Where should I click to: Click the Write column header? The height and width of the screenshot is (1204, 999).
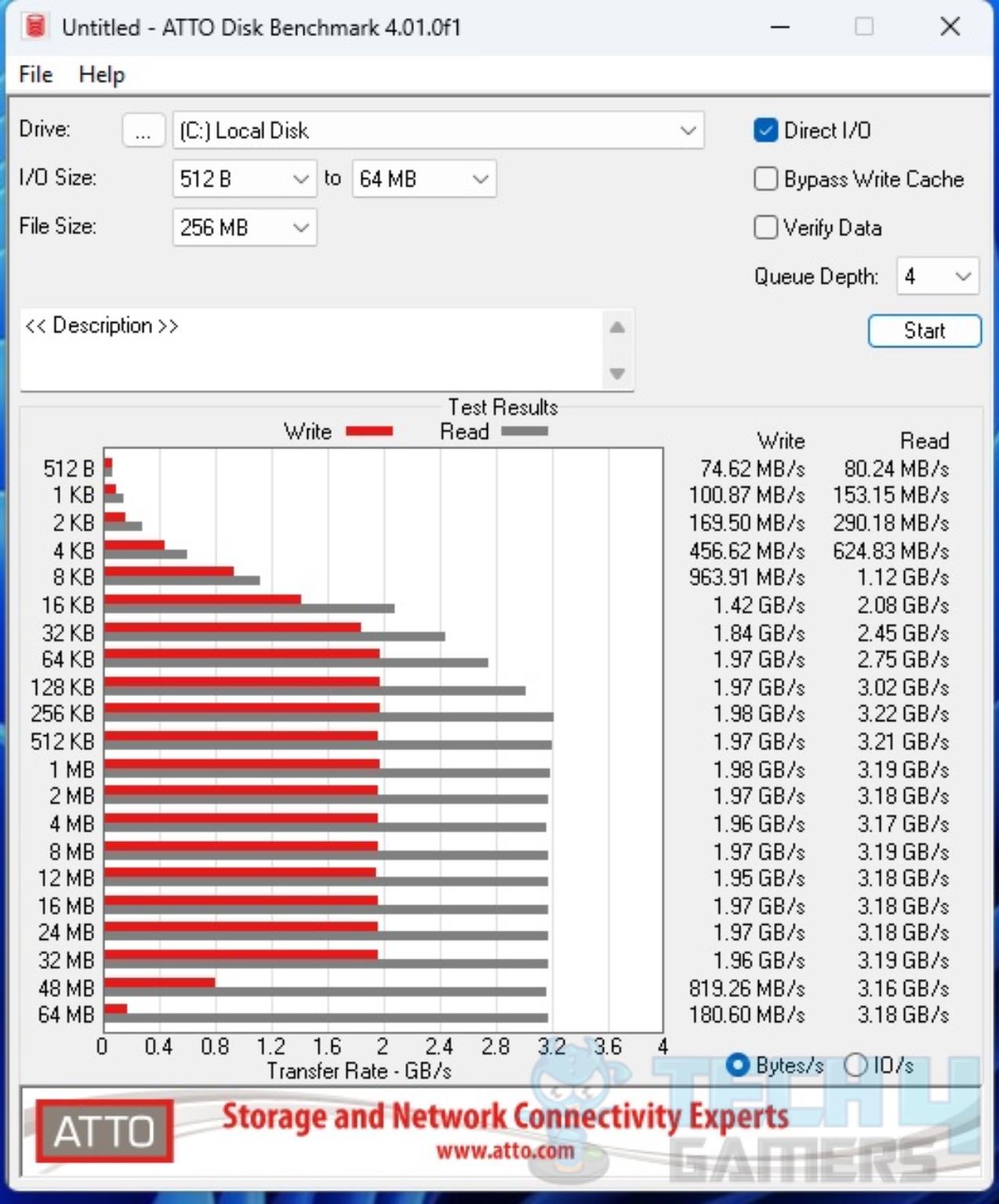781,441
